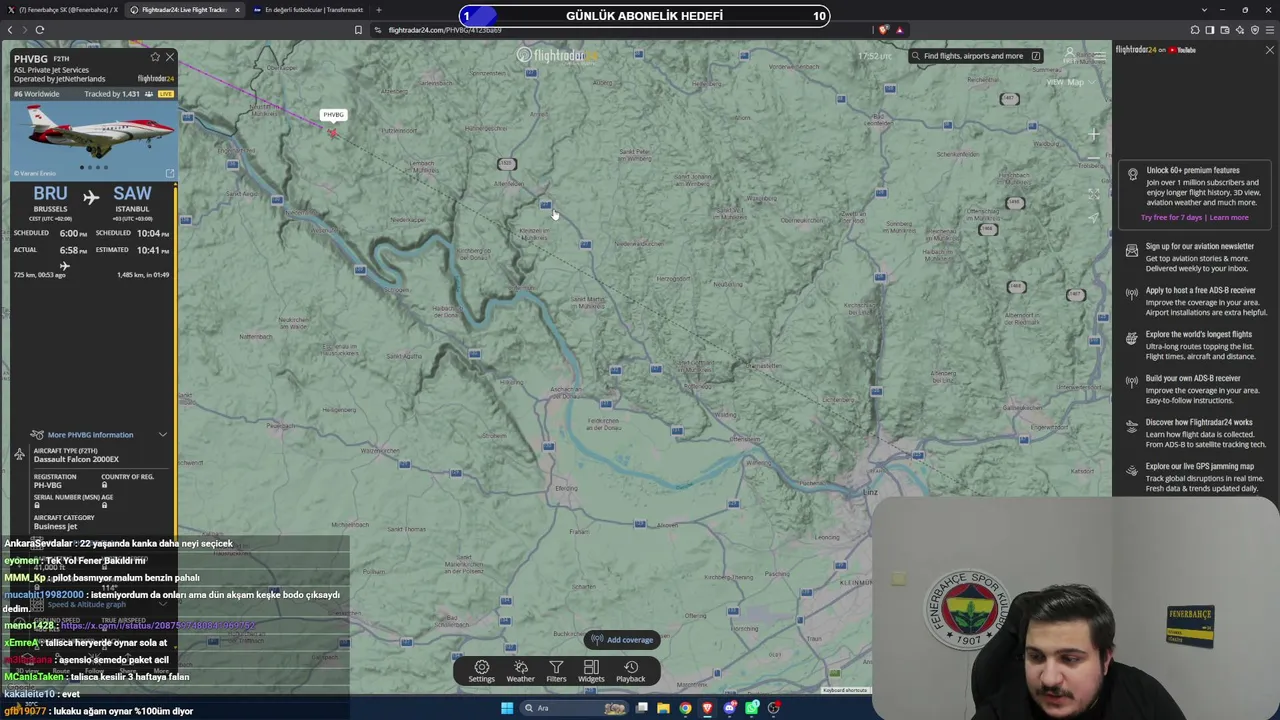Image resolution: width=1280 pixels, height=720 pixels.
Task: Click Try free for 7 days link
Action: click(1172, 217)
